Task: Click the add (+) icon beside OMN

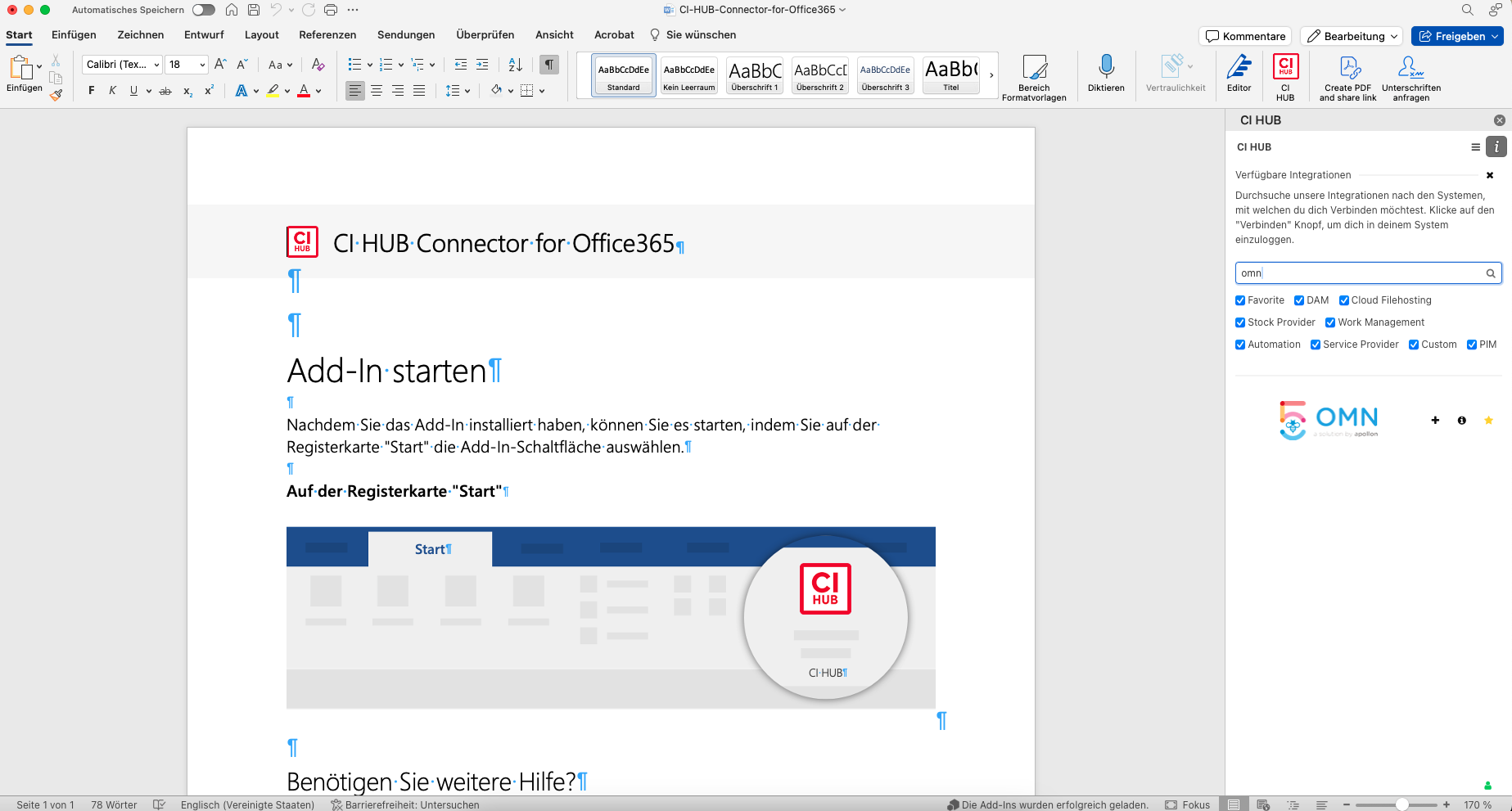Action: (1435, 421)
